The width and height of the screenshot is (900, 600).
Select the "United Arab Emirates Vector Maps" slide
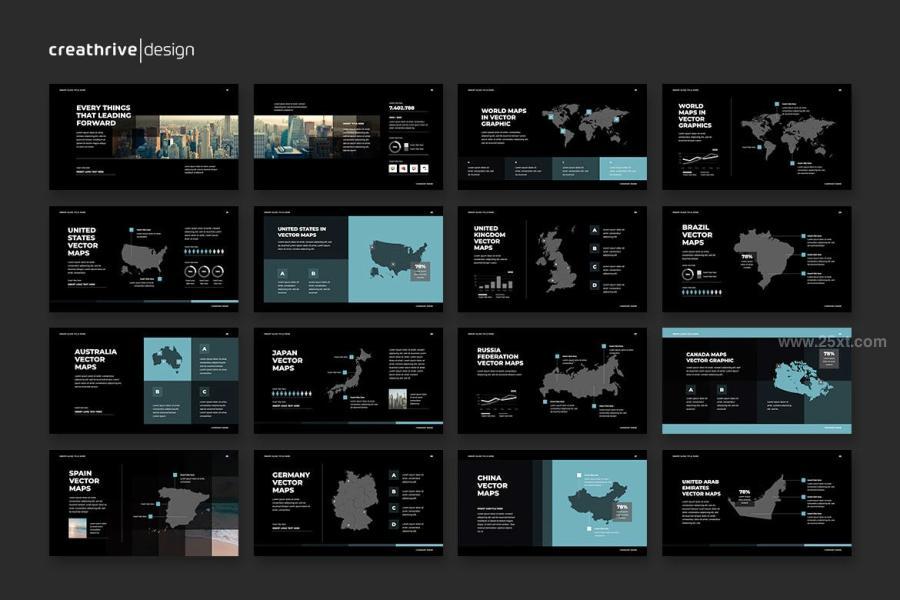757,503
